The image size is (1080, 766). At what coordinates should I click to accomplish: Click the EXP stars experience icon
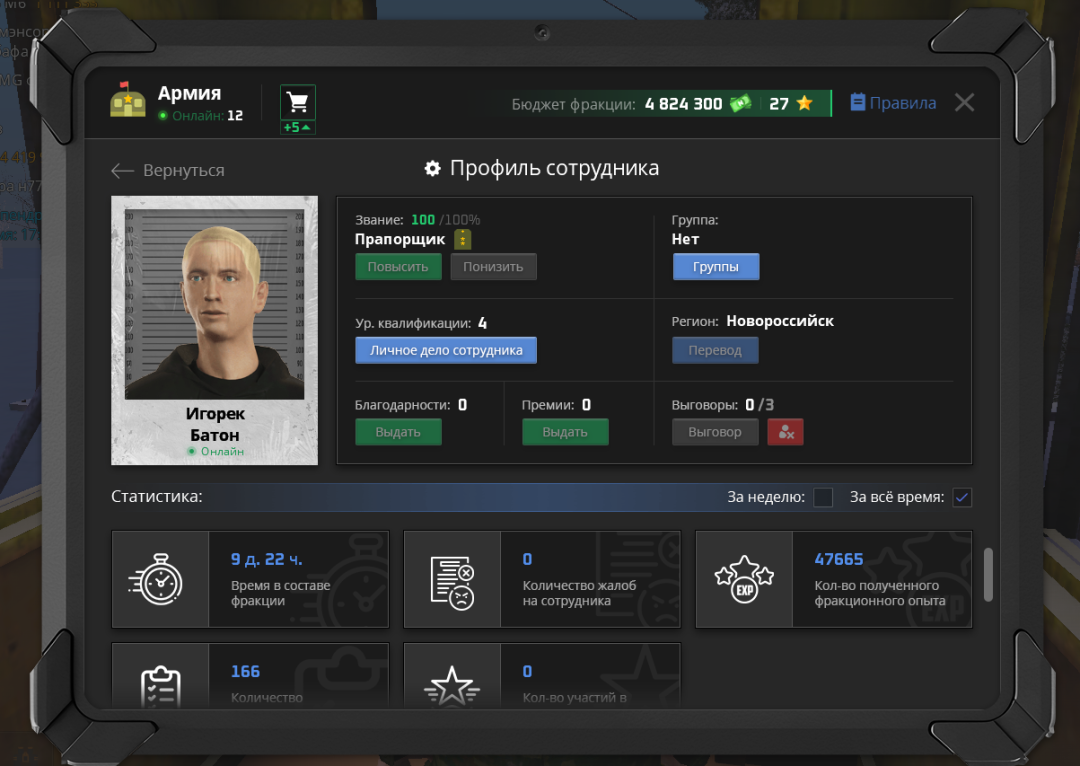744,579
